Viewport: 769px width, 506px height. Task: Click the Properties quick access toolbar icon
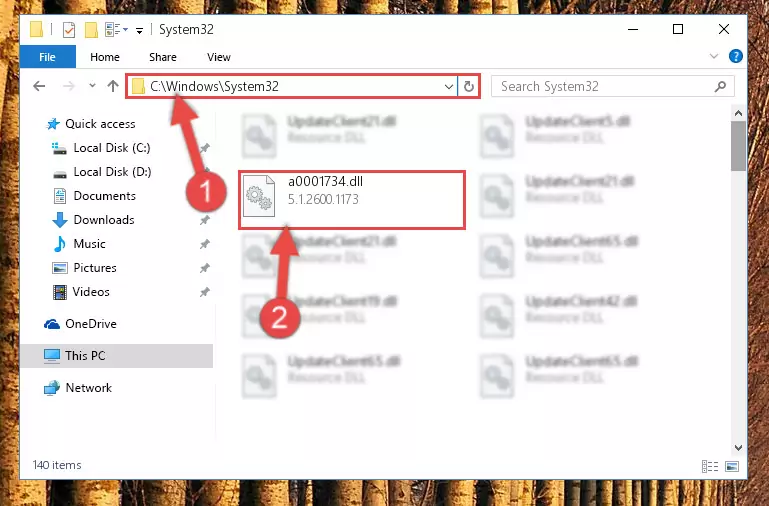click(69, 30)
